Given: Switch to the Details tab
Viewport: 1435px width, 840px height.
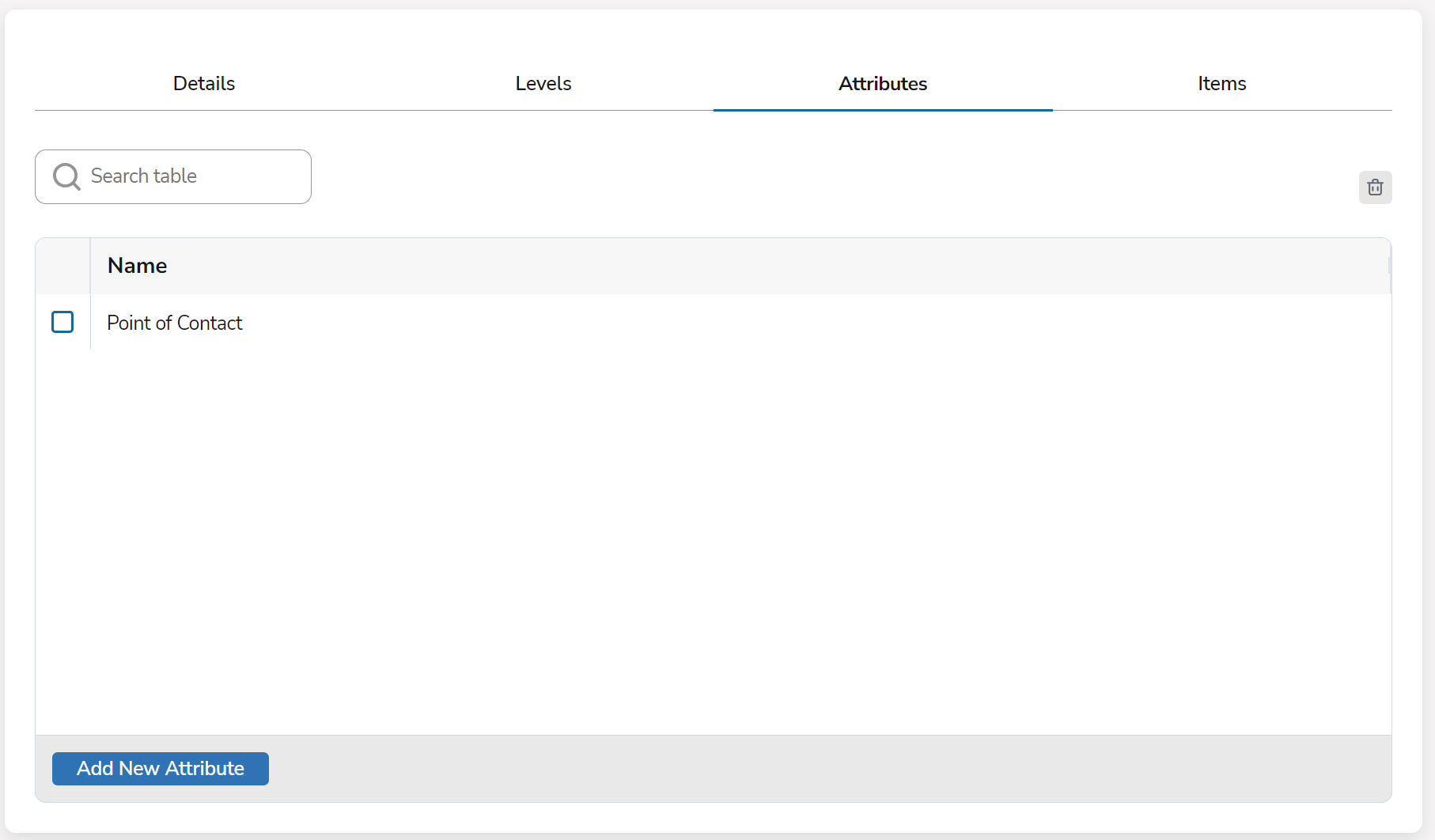Looking at the screenshot, I should tap(203, 83).
